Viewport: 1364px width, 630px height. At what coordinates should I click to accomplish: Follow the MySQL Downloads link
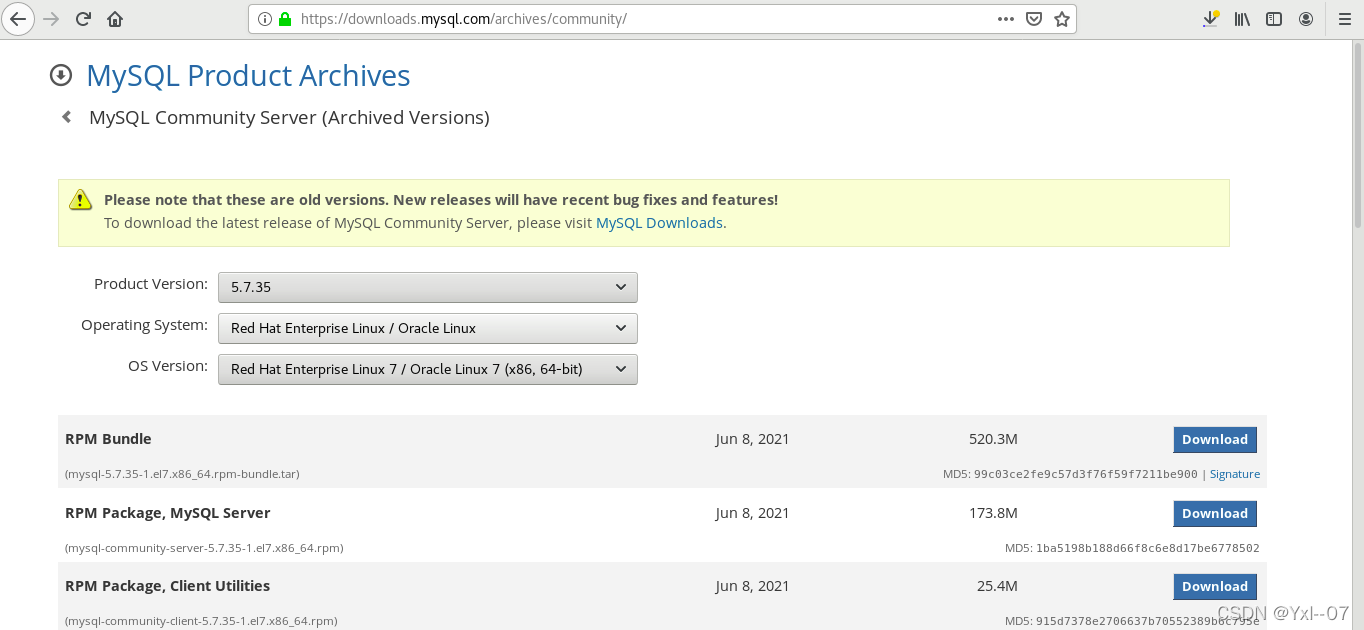click(659, 223)
